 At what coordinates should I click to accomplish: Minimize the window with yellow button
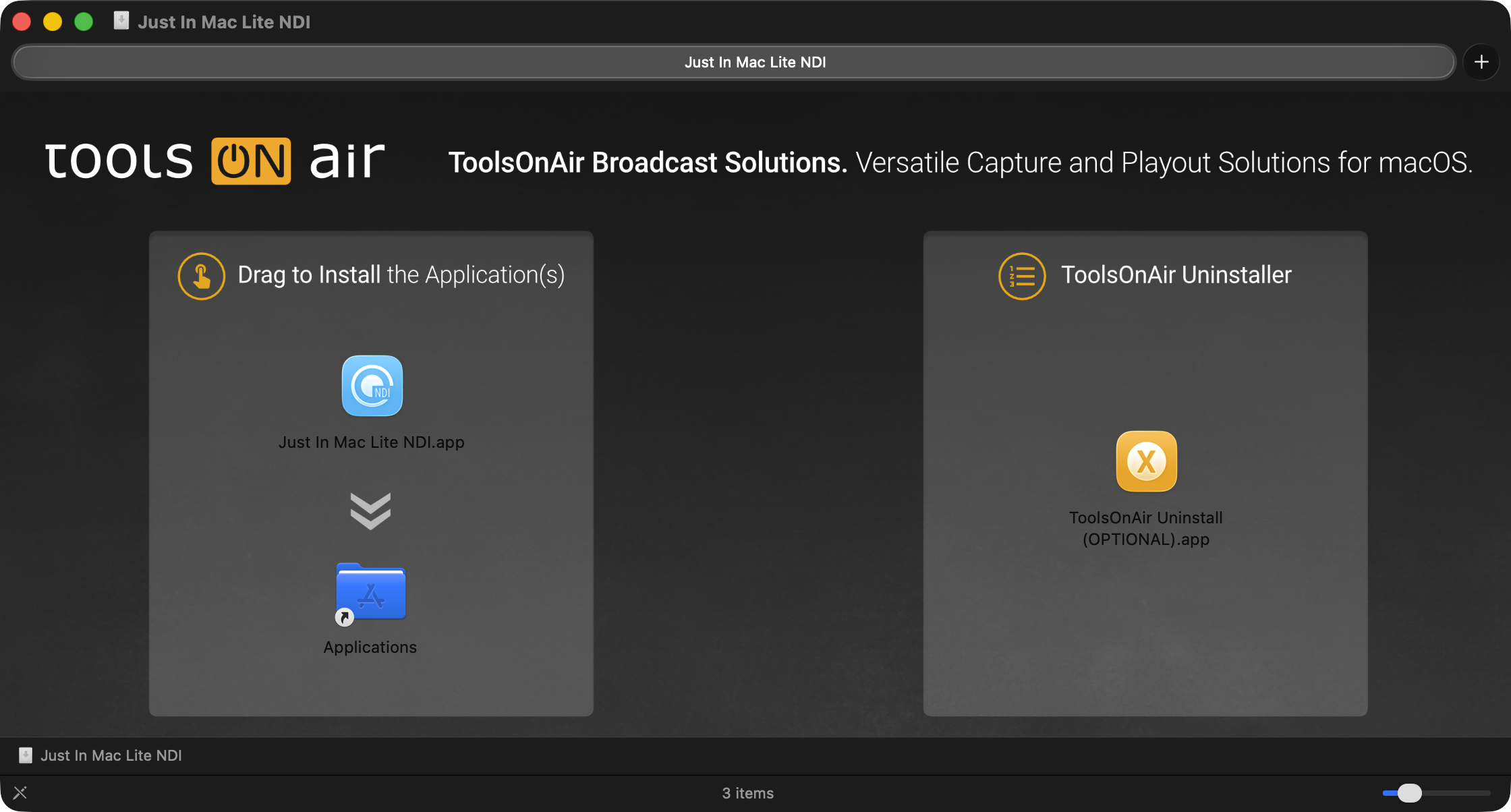[53, 22]
